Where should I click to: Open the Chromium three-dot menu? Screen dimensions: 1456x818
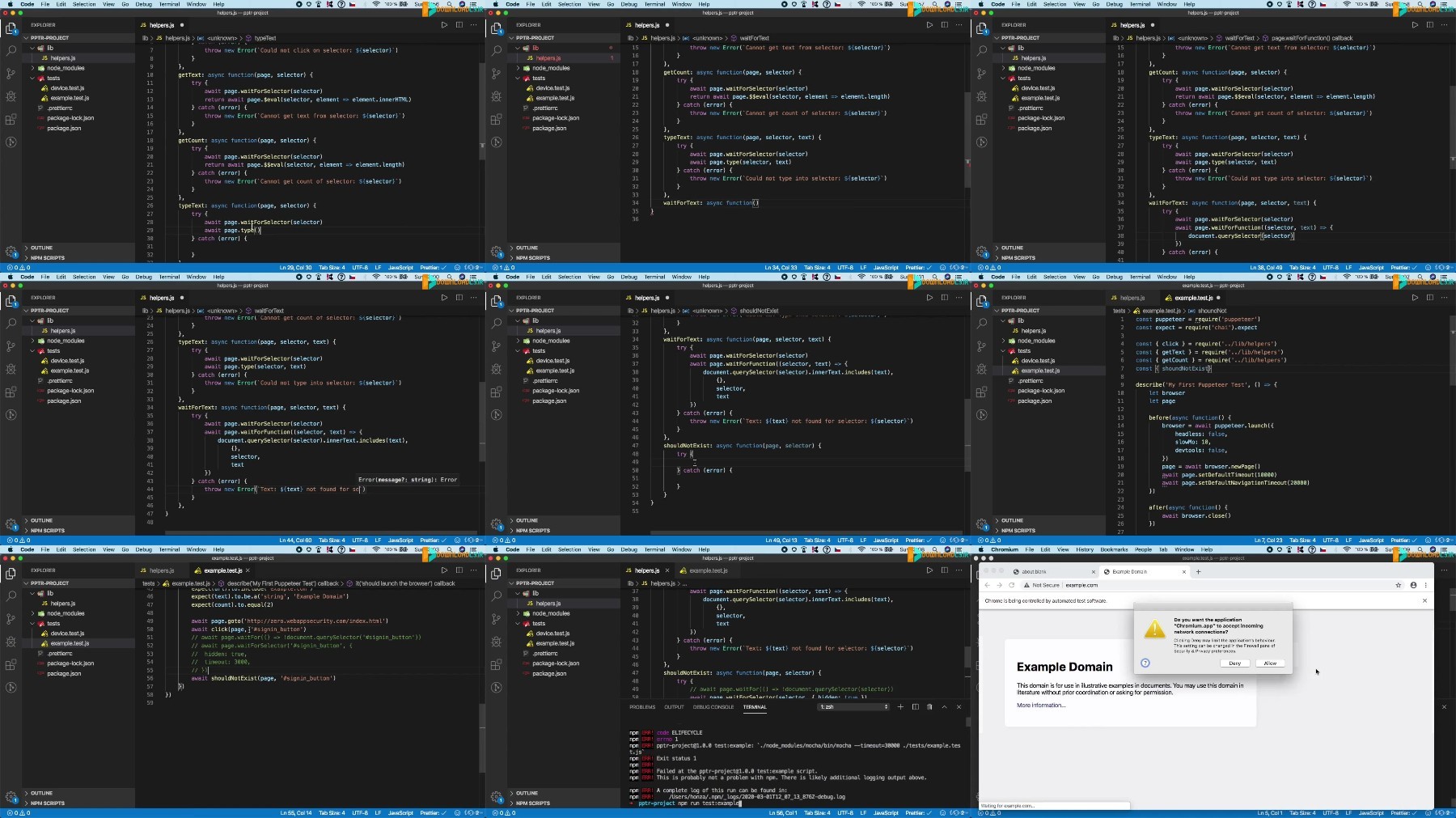click(x=1426, y=585)
